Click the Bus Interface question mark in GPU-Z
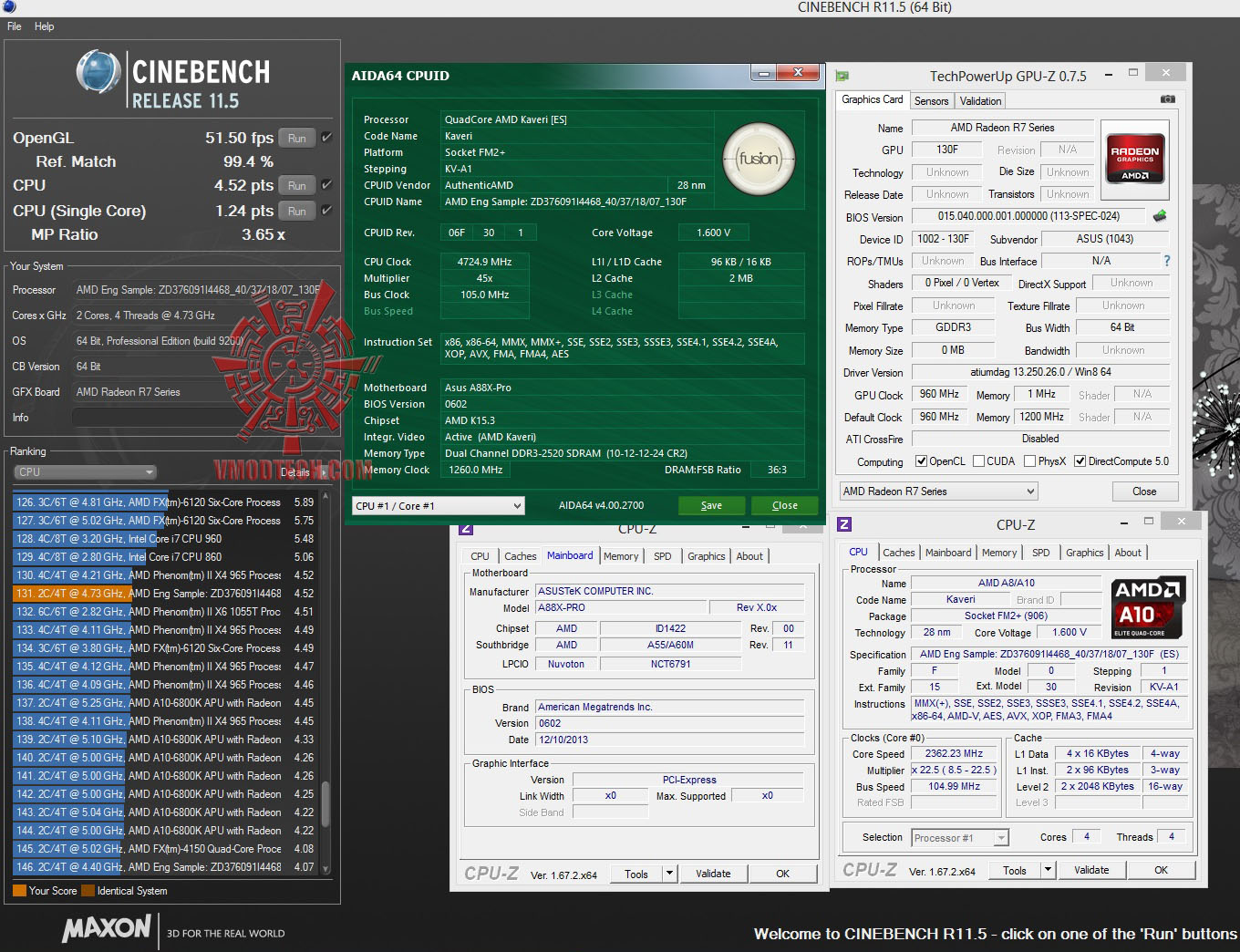The height and width of the screenshot is (952, 1240). (1166, 261)
